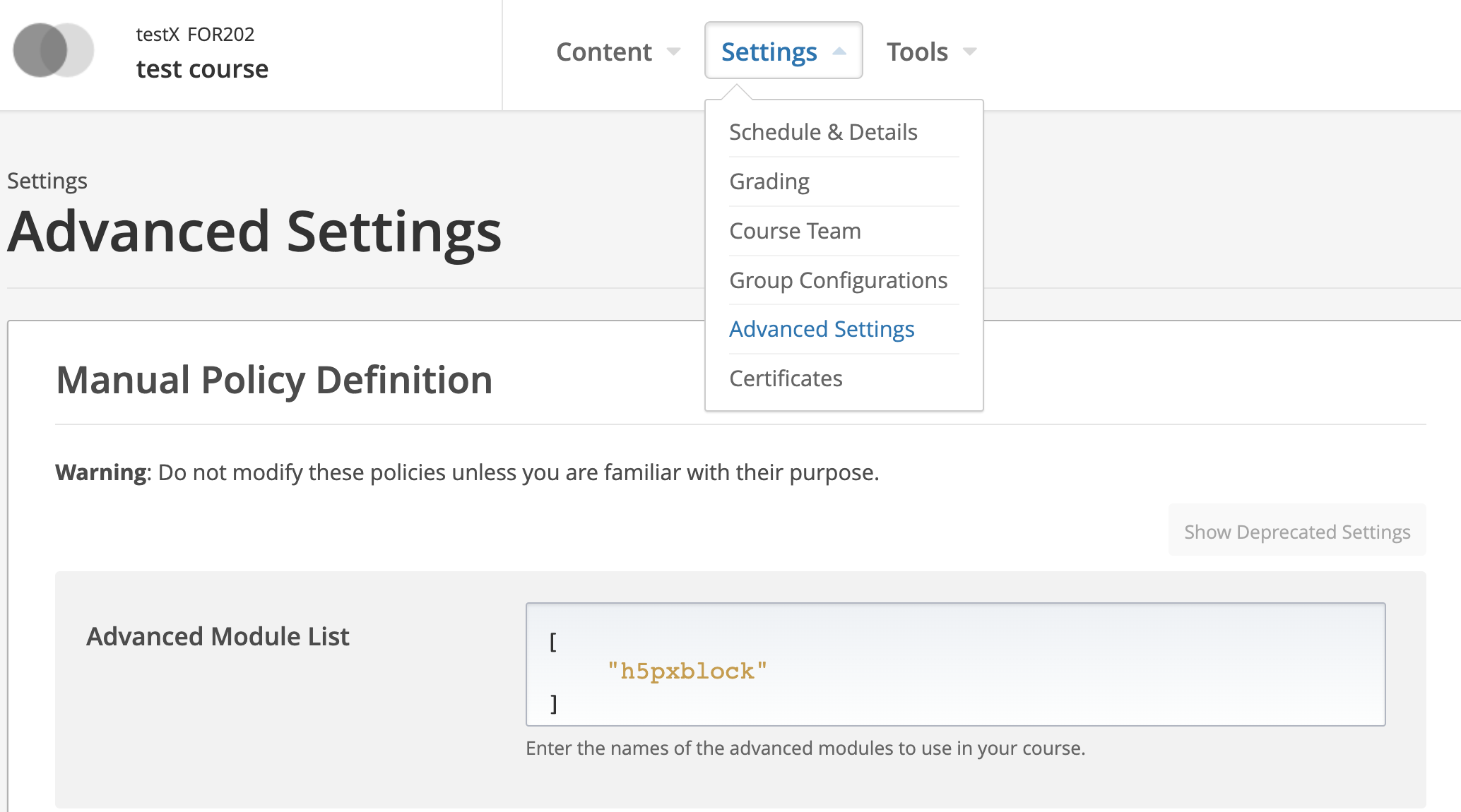
Task: Select Grading menu entry
Action: click(x=769, y=181)
